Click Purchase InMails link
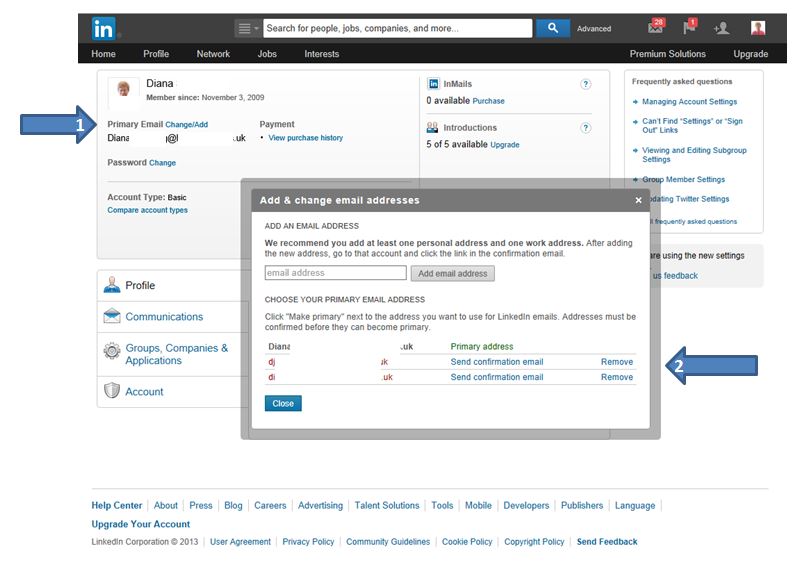 tap(488, 101)
